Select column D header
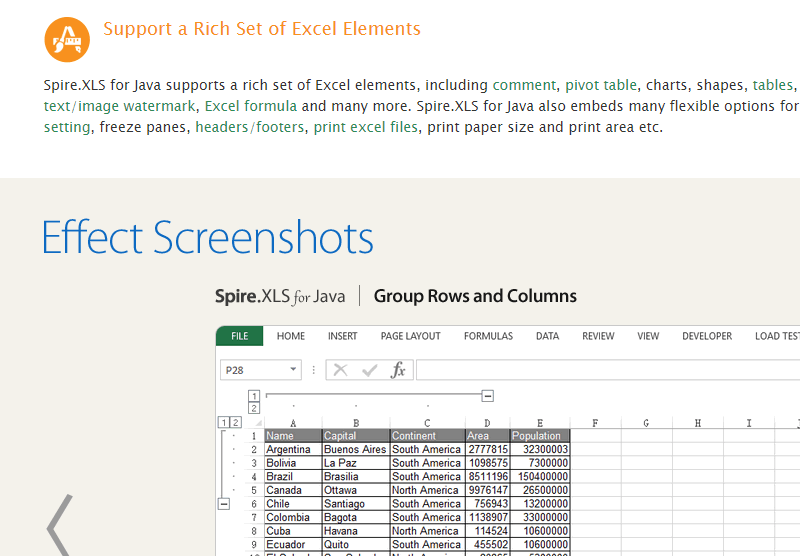 coord(487,423)
